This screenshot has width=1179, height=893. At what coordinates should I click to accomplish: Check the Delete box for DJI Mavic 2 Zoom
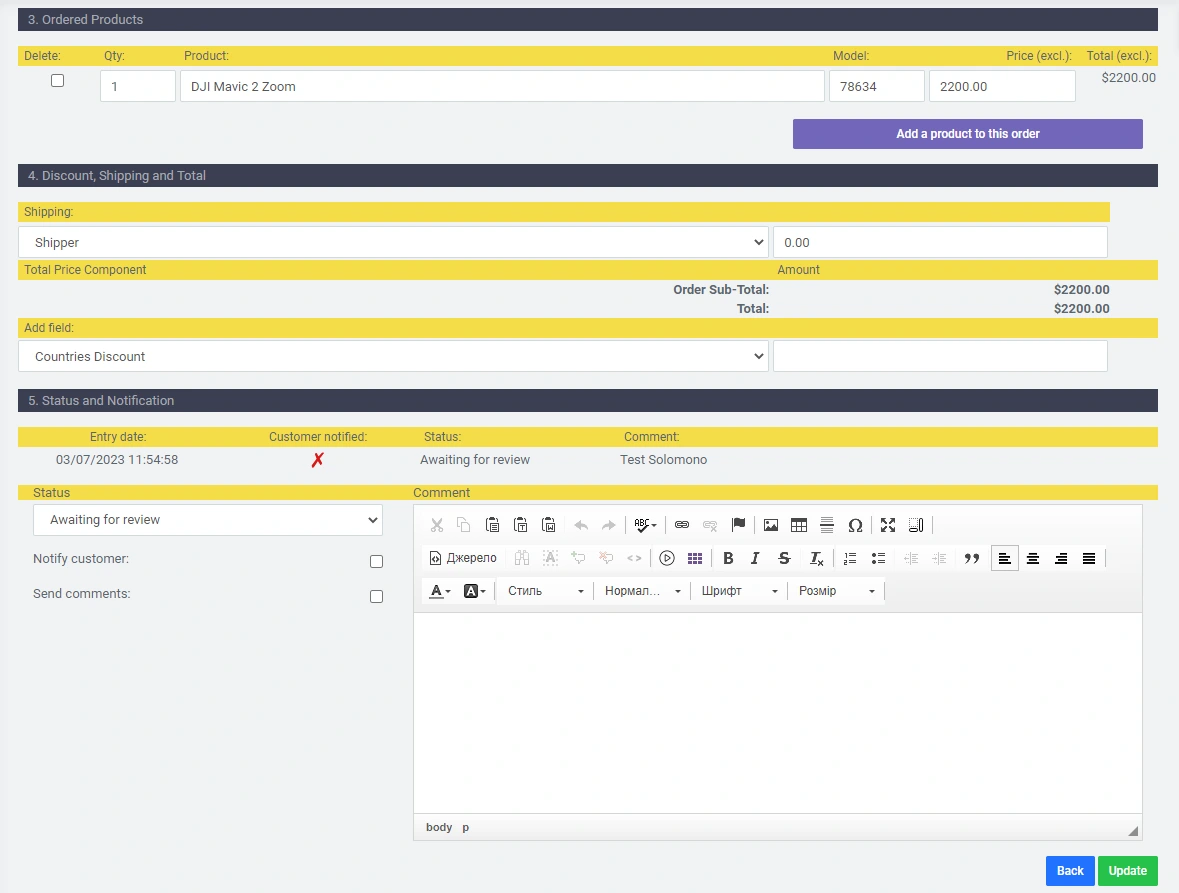click(x=57, y=81)
